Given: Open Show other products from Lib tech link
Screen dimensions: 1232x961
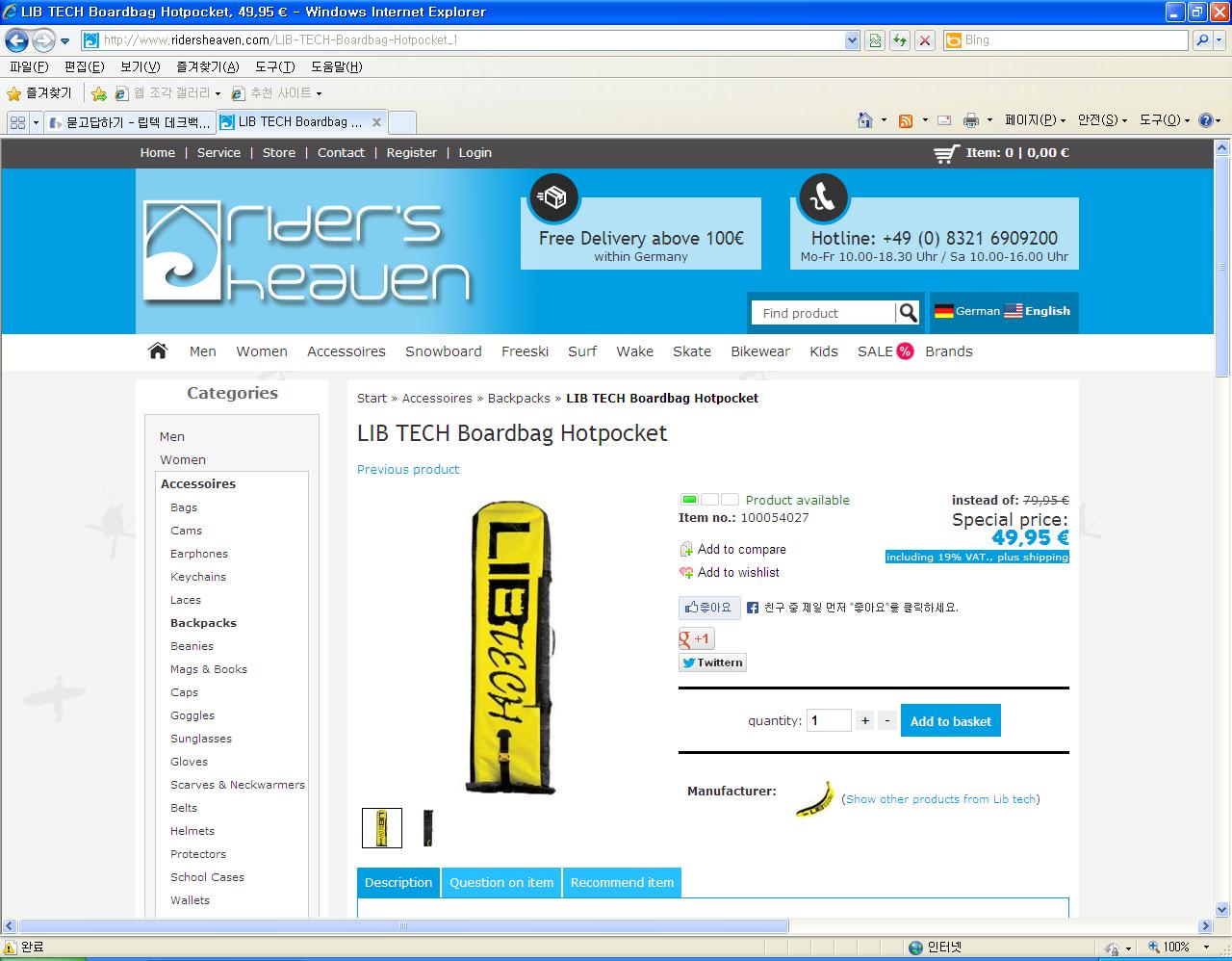Looking at the screenshot, I should click(x=940, y=799).
